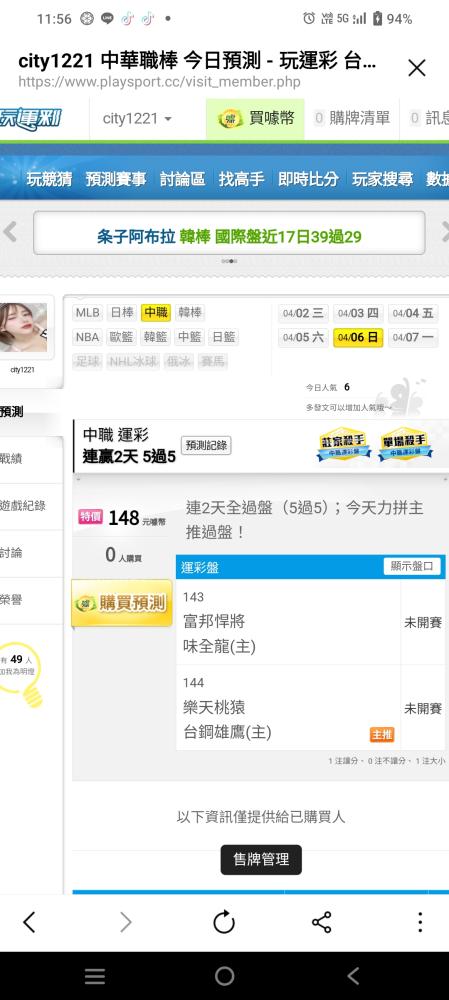
Task: Toggle 顯示盤口 in 運彩盤 header
Action: click(412, 566)
